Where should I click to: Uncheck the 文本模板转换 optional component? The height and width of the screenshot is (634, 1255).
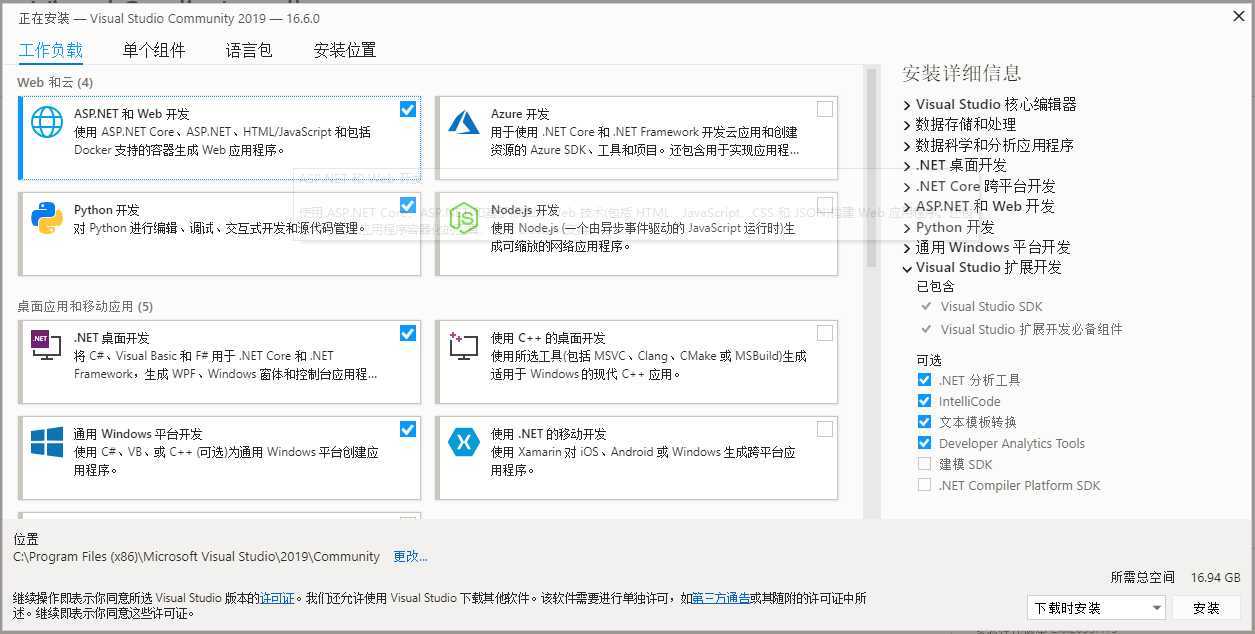click(x=924, y=422)
